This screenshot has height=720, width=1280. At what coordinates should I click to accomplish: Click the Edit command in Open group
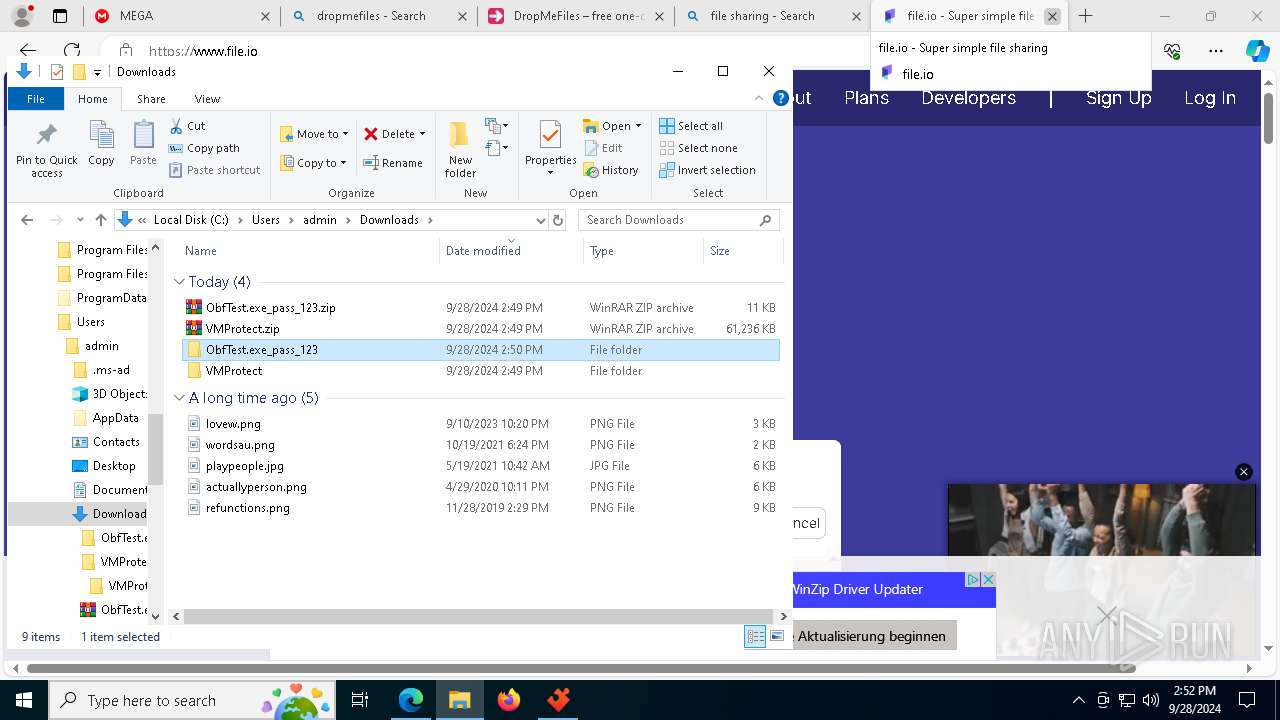point(603,148)
